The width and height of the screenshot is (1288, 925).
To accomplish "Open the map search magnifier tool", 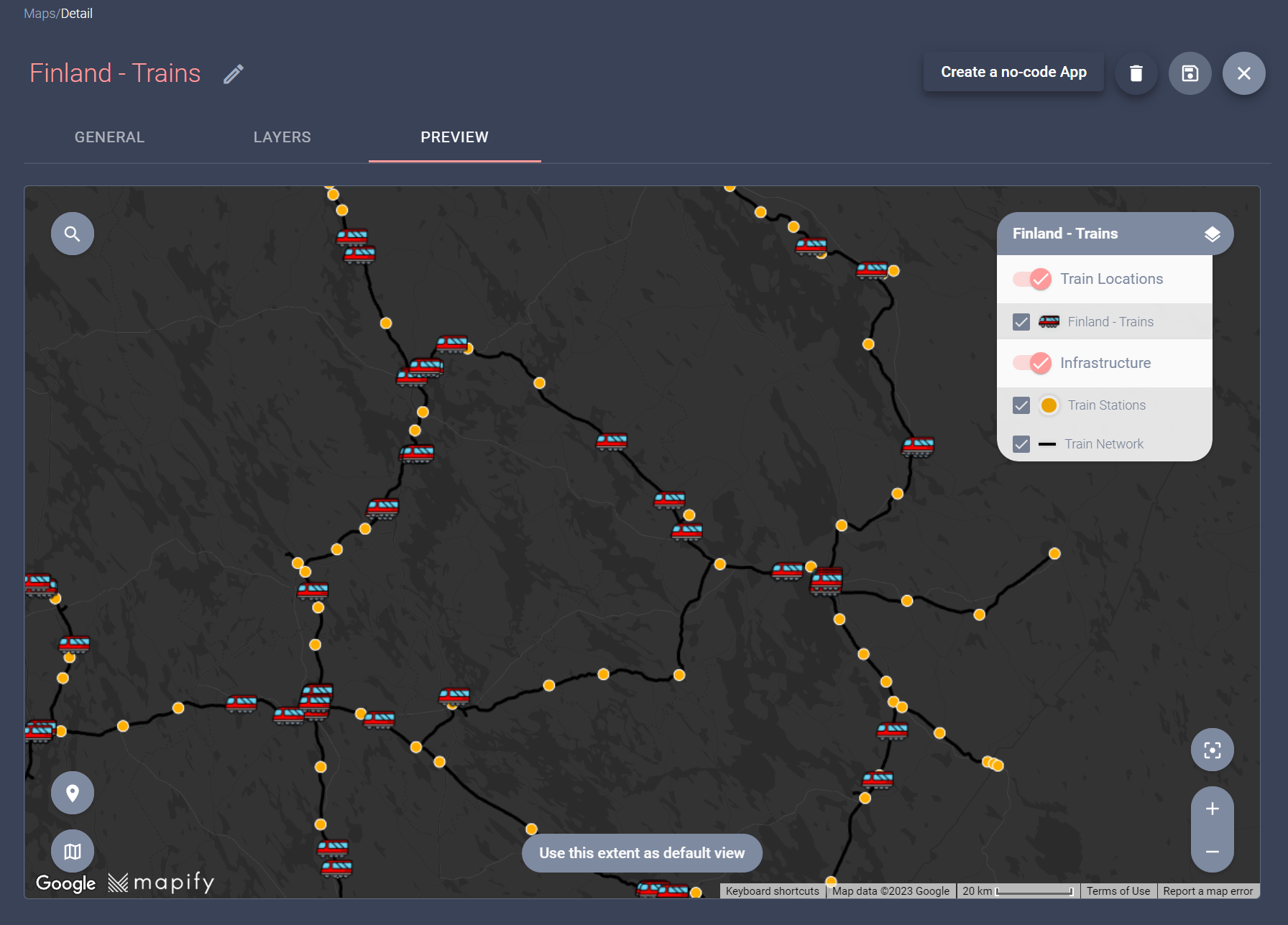I will 72,233.
